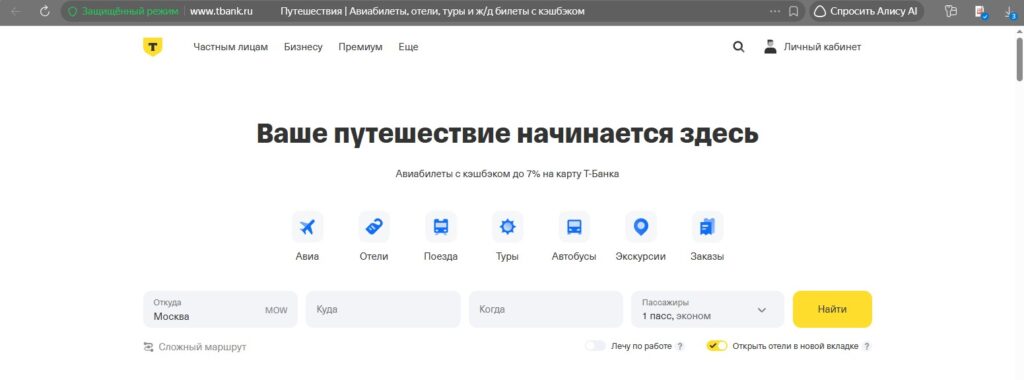The width and height of the screenshot is (1024, 380).
Task: Click the Туры label text
Action: [507, 257]
